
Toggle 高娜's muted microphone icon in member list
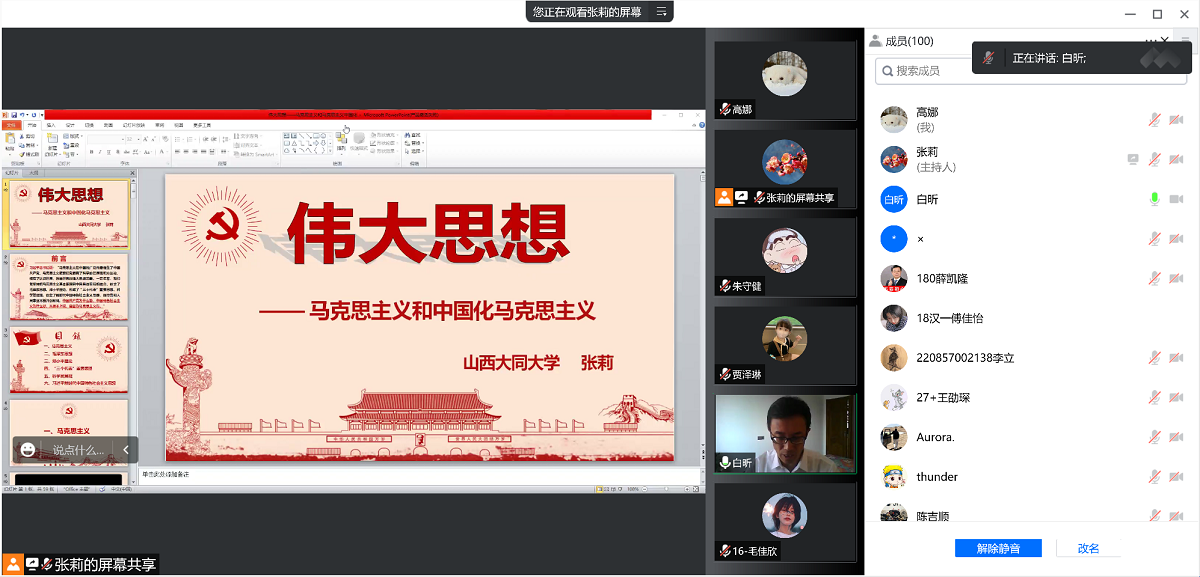(x=1154, y=120)
